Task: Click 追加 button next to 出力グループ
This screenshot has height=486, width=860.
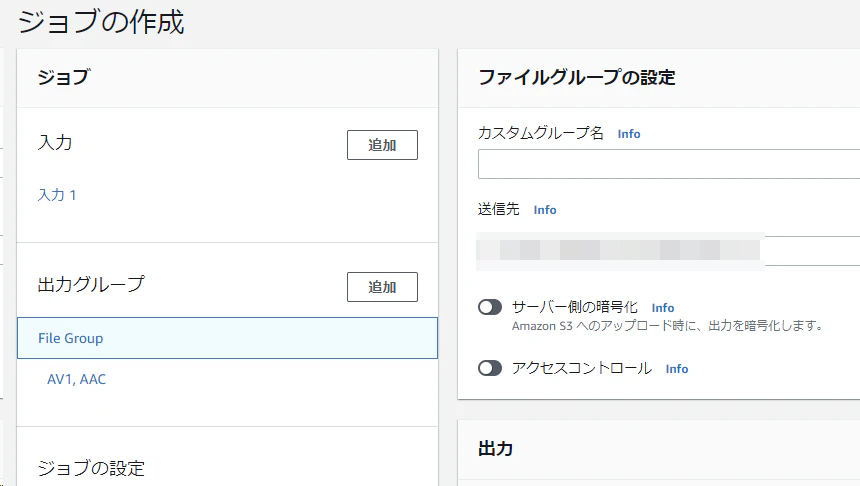Action: coord(382,287)
